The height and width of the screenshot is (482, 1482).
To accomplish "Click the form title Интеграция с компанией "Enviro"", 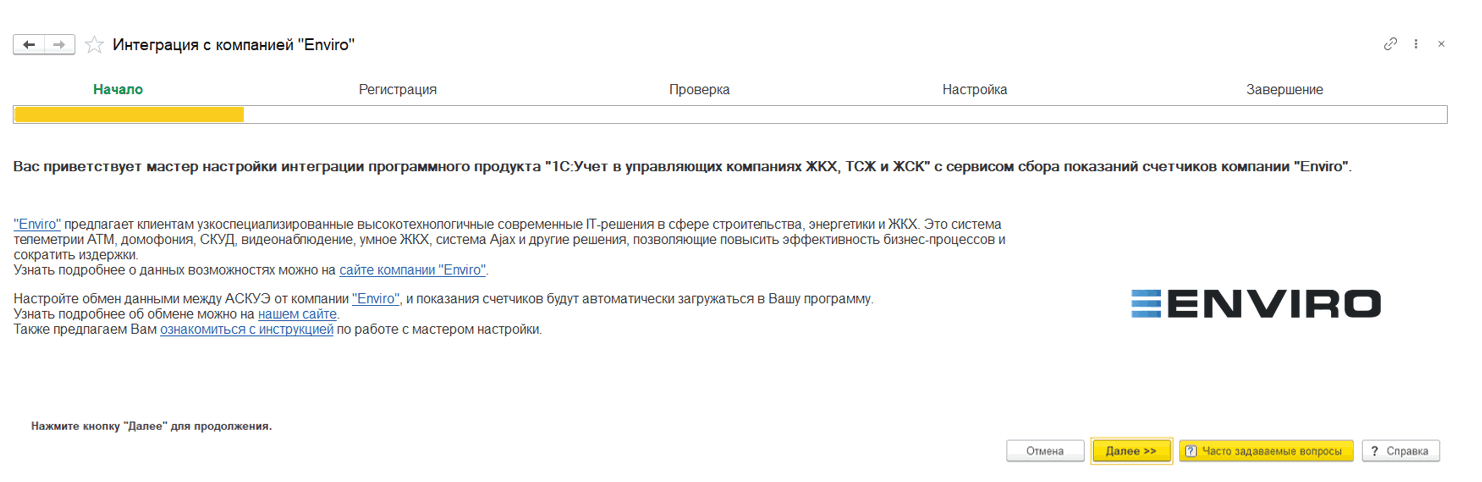I will (x=234, y=44).
